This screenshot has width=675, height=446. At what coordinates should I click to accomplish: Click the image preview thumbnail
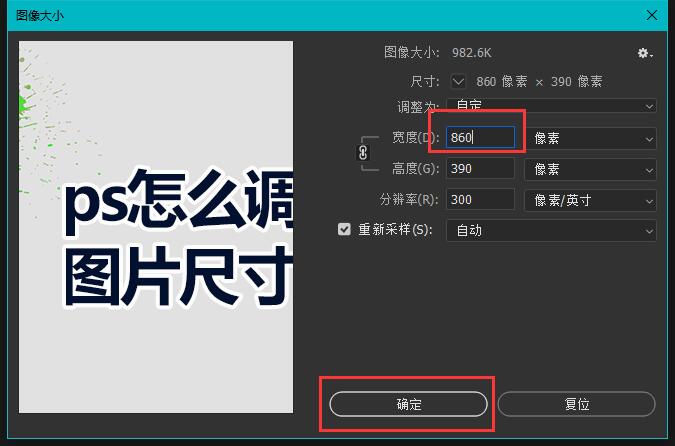[156, 227]
